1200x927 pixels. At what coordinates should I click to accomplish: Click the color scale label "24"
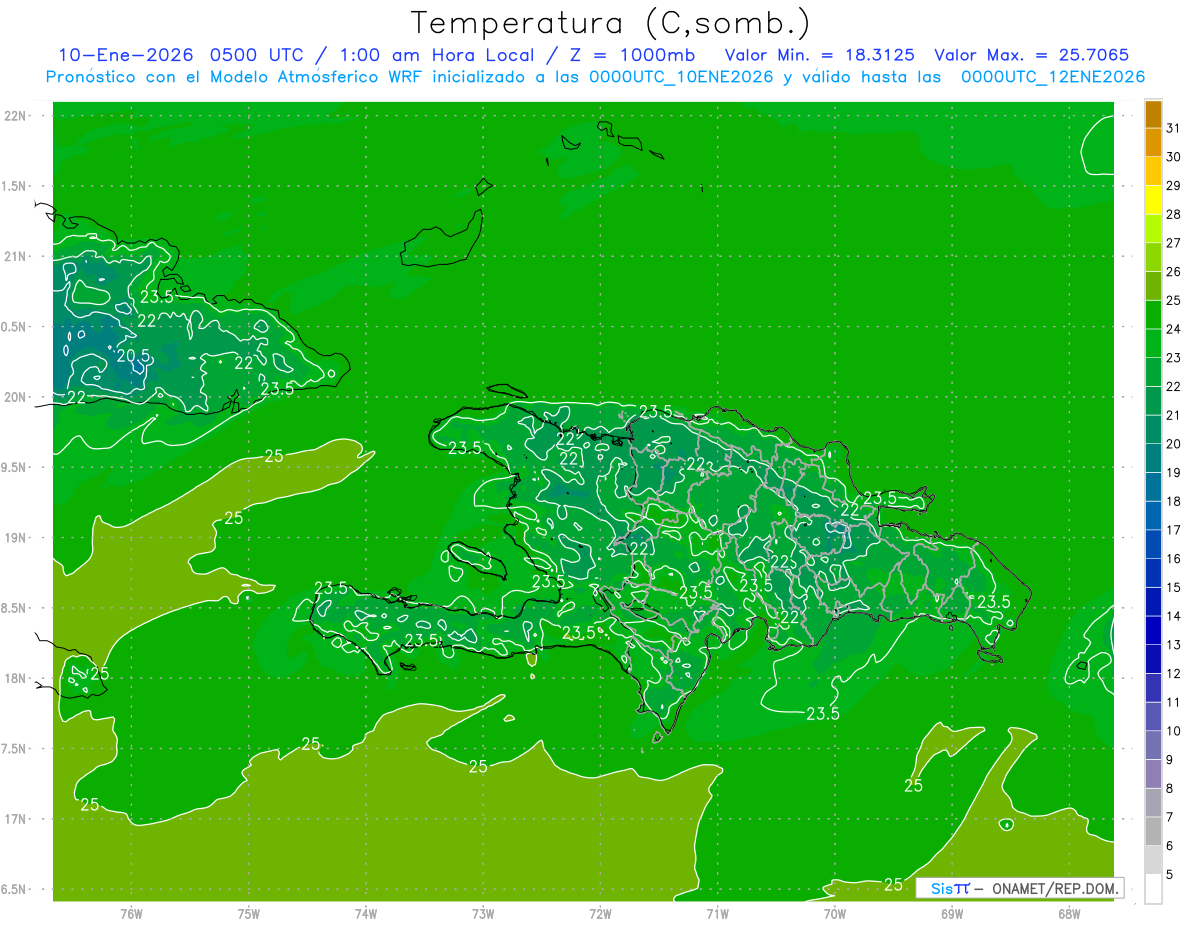(x=1174, y=329)
